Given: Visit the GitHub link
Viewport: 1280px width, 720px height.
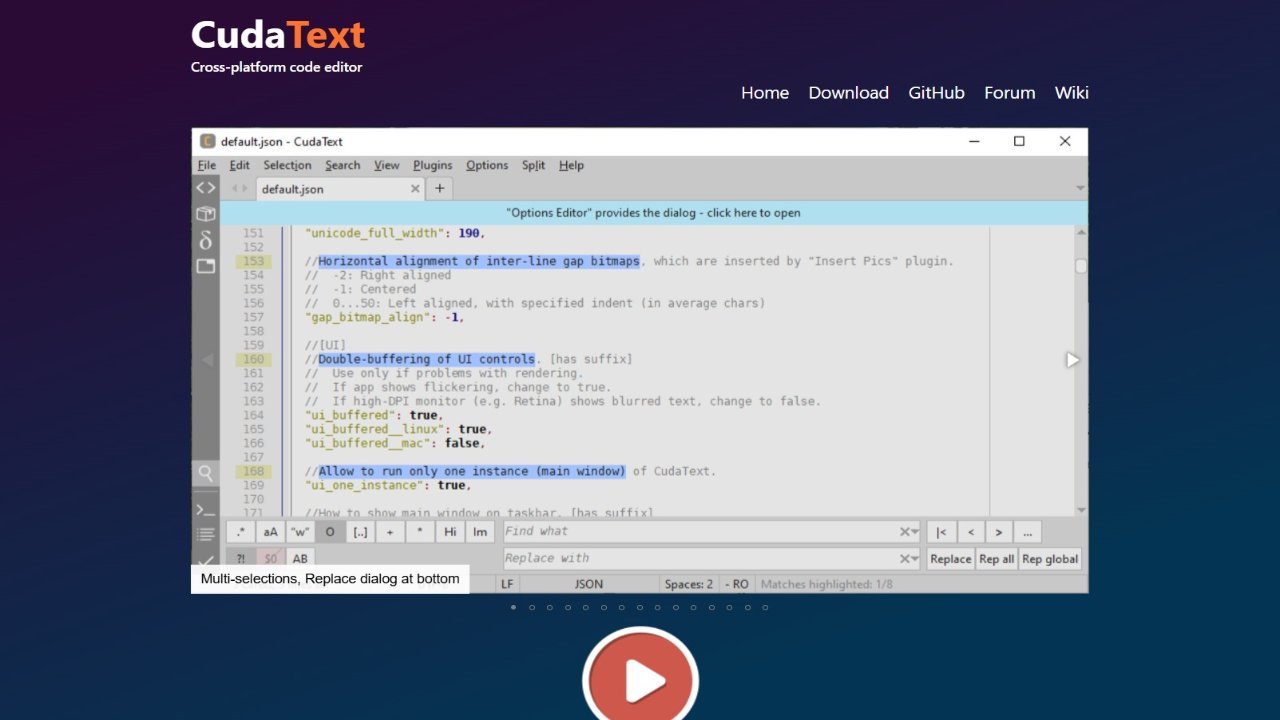Looking at the screenshot, I should pyautogui.click(x=937, y=93).
